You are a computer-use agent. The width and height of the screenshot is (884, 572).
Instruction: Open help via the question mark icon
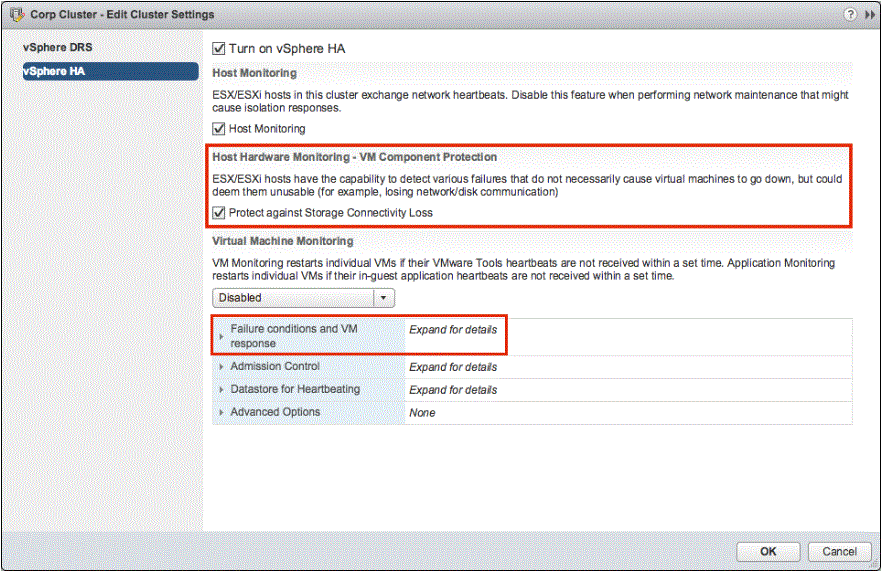tap(850, 15)
